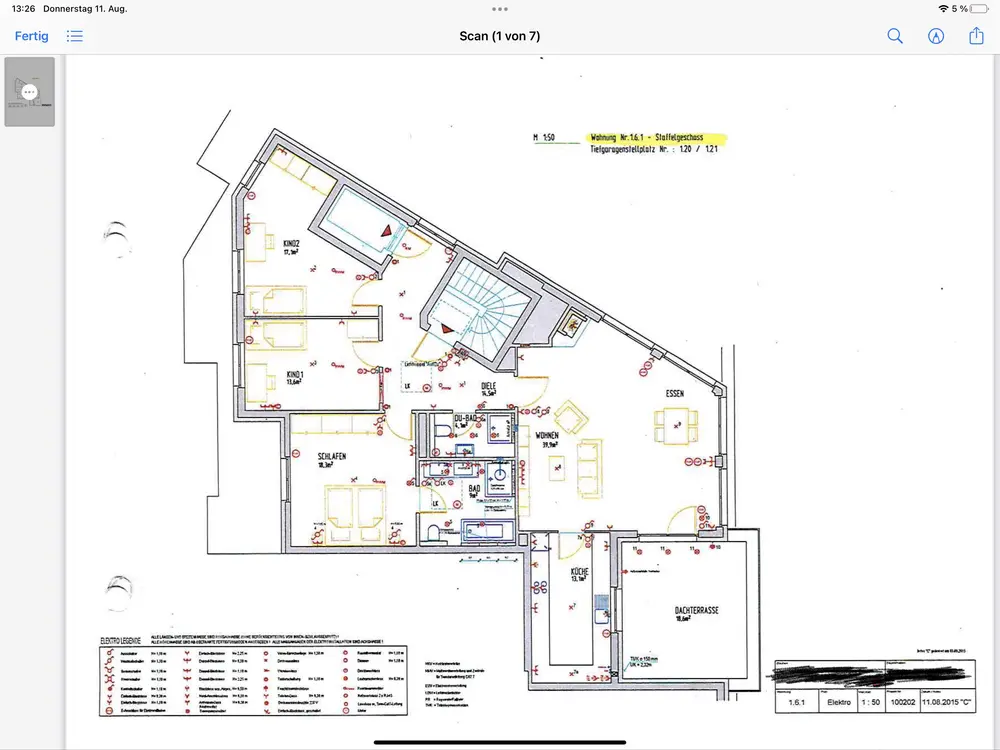Tap the Wi-Fi status icon
Screen dimensions: 1000x750
(943, 9)
